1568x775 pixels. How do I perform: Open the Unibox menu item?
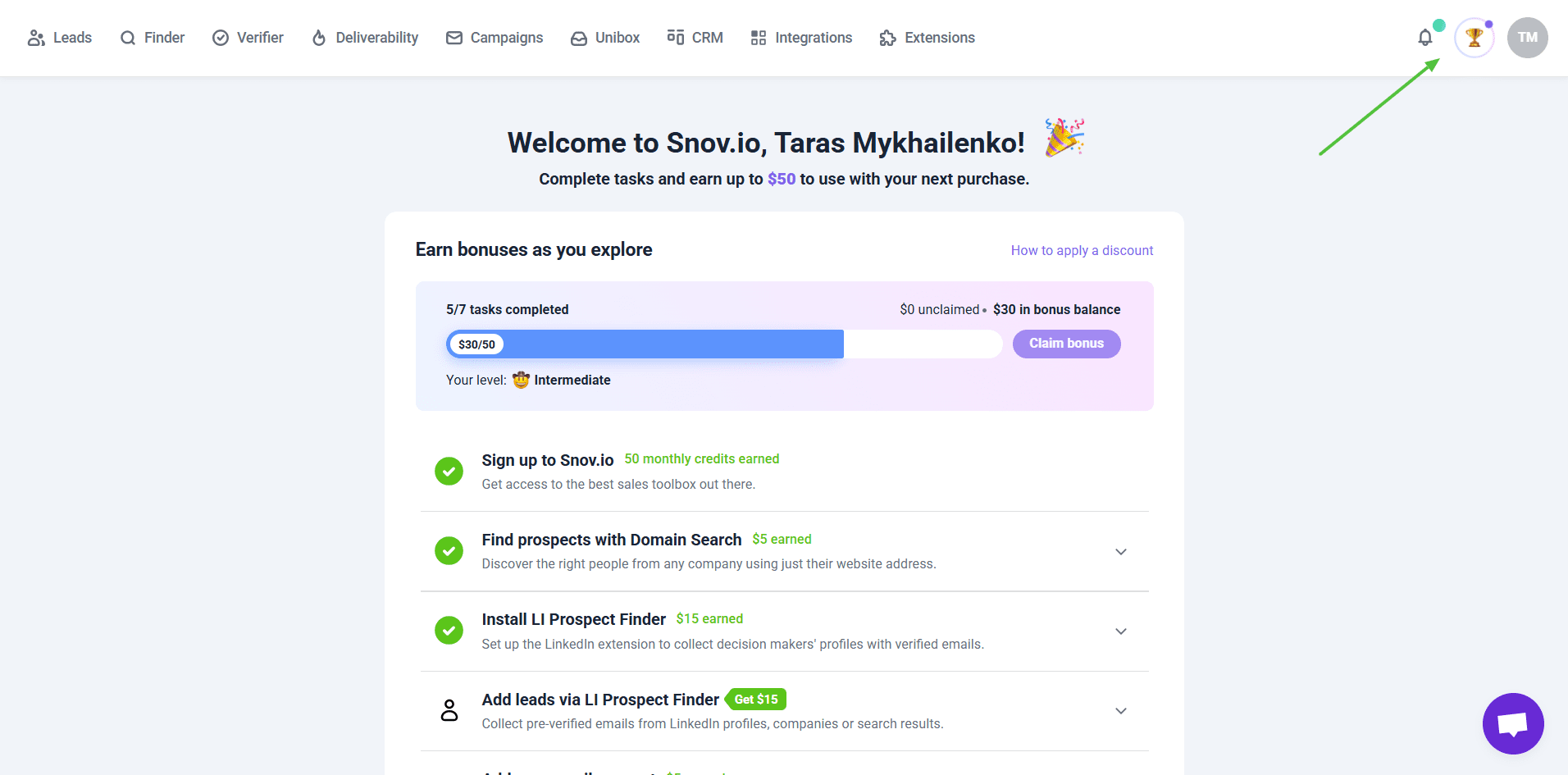(605, 38)
